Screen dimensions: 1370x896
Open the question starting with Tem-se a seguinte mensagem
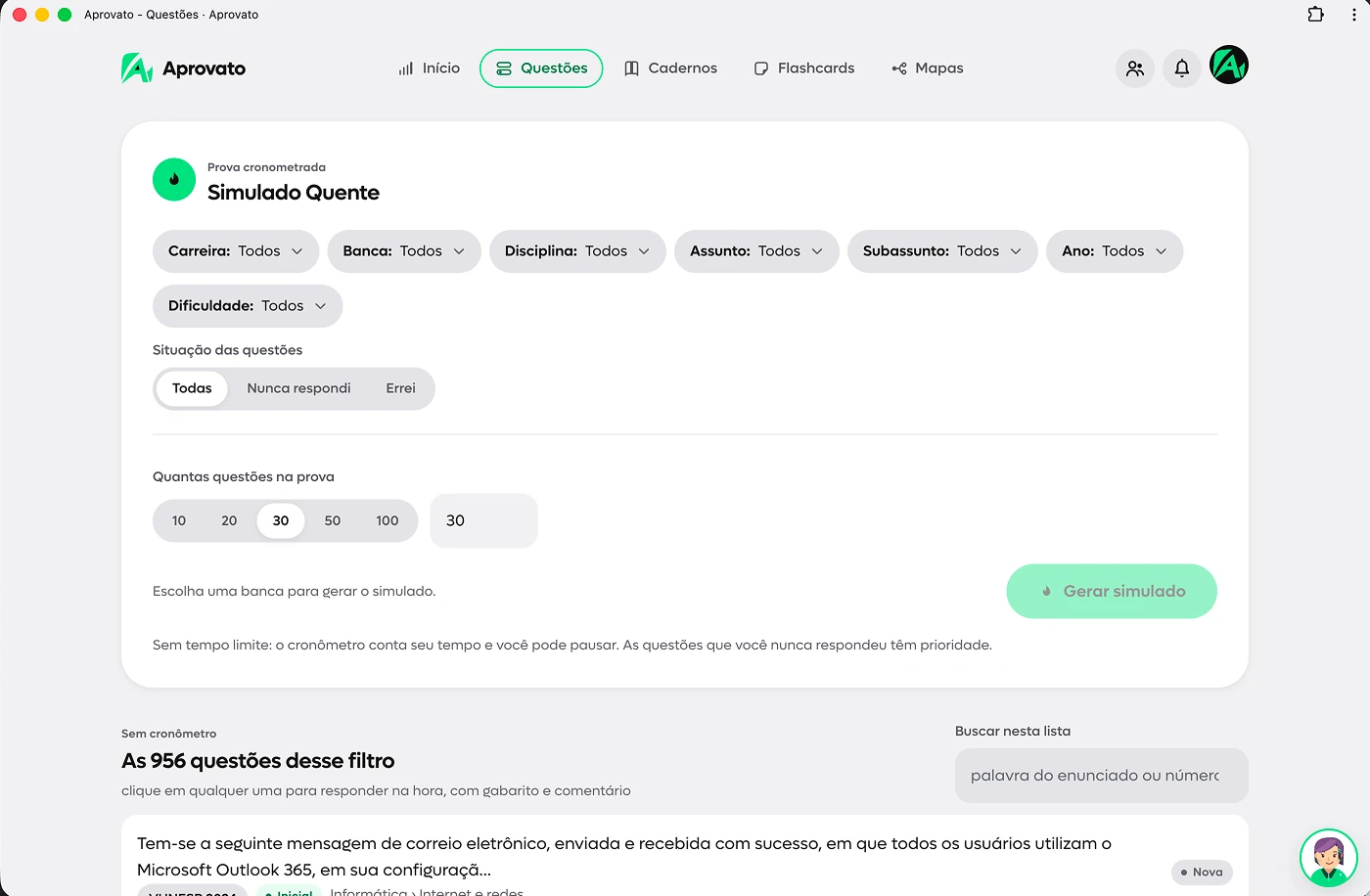(624, 856)
